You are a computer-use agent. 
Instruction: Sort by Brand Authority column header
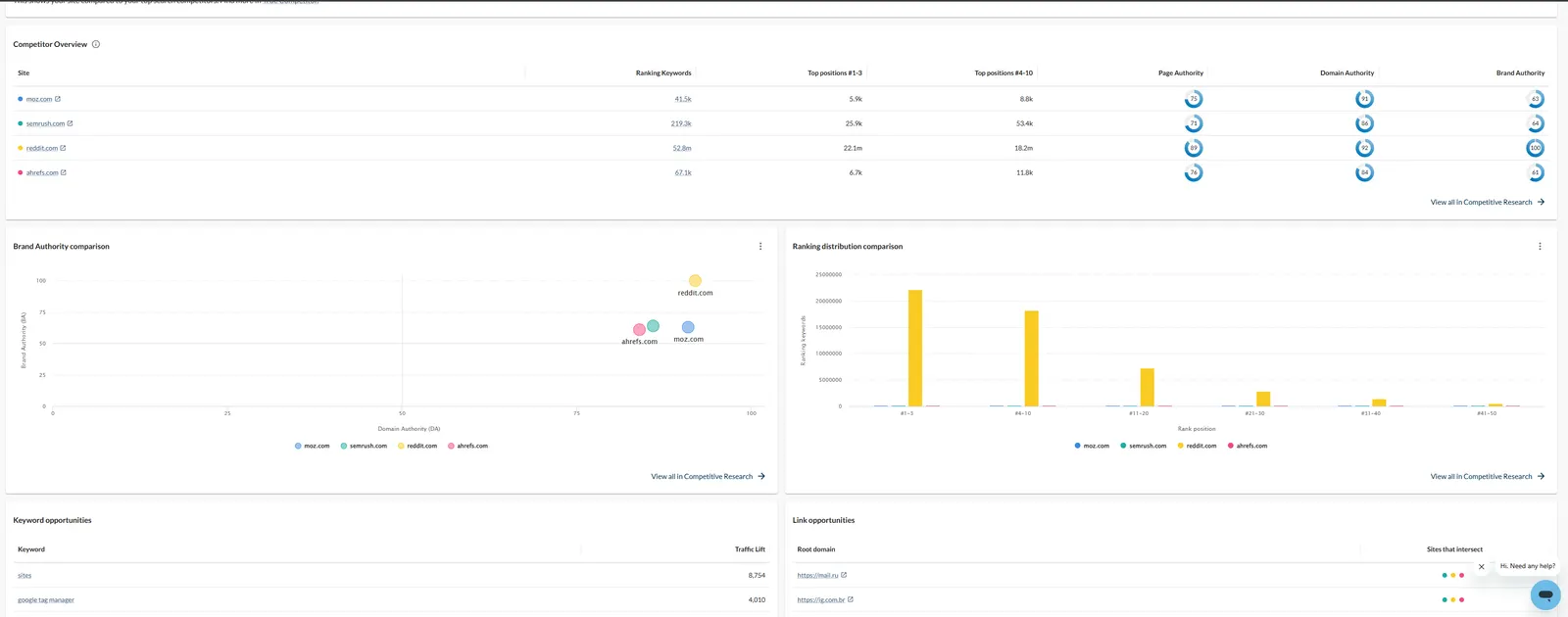(1520, 72)
